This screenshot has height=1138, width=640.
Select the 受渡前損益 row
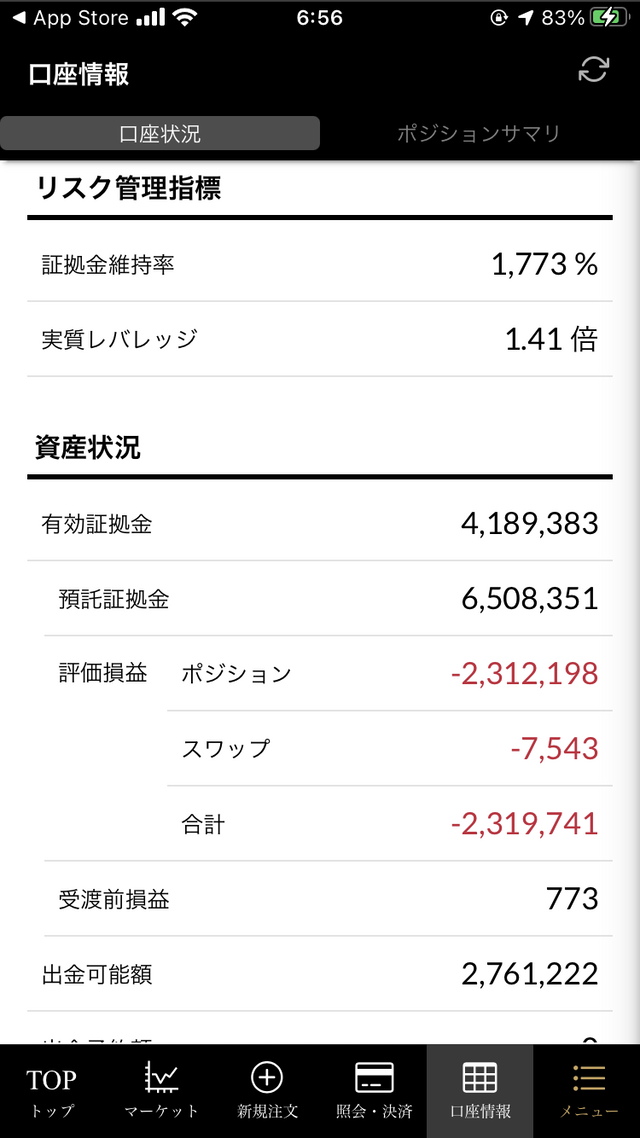[x=329, y=899]
